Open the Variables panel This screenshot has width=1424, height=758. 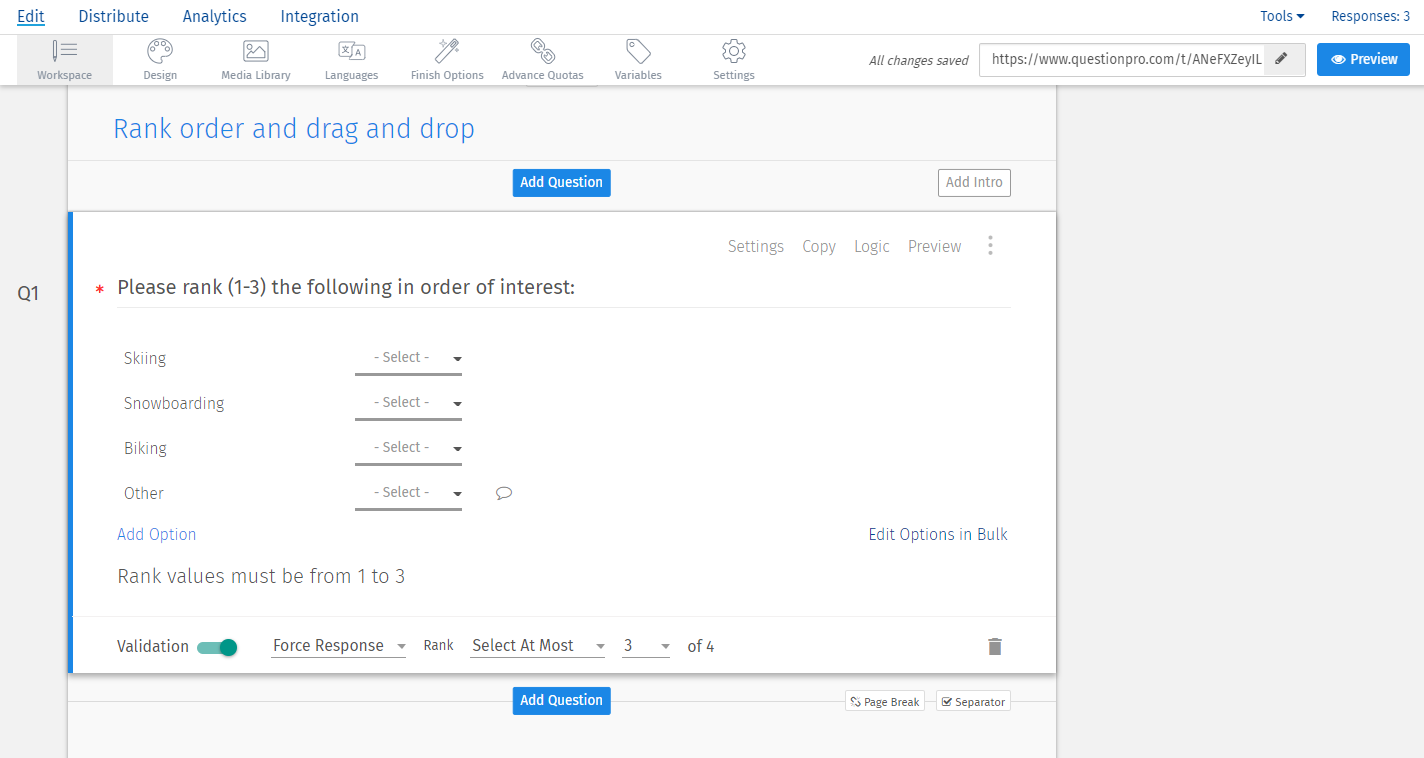pos(637,59)
